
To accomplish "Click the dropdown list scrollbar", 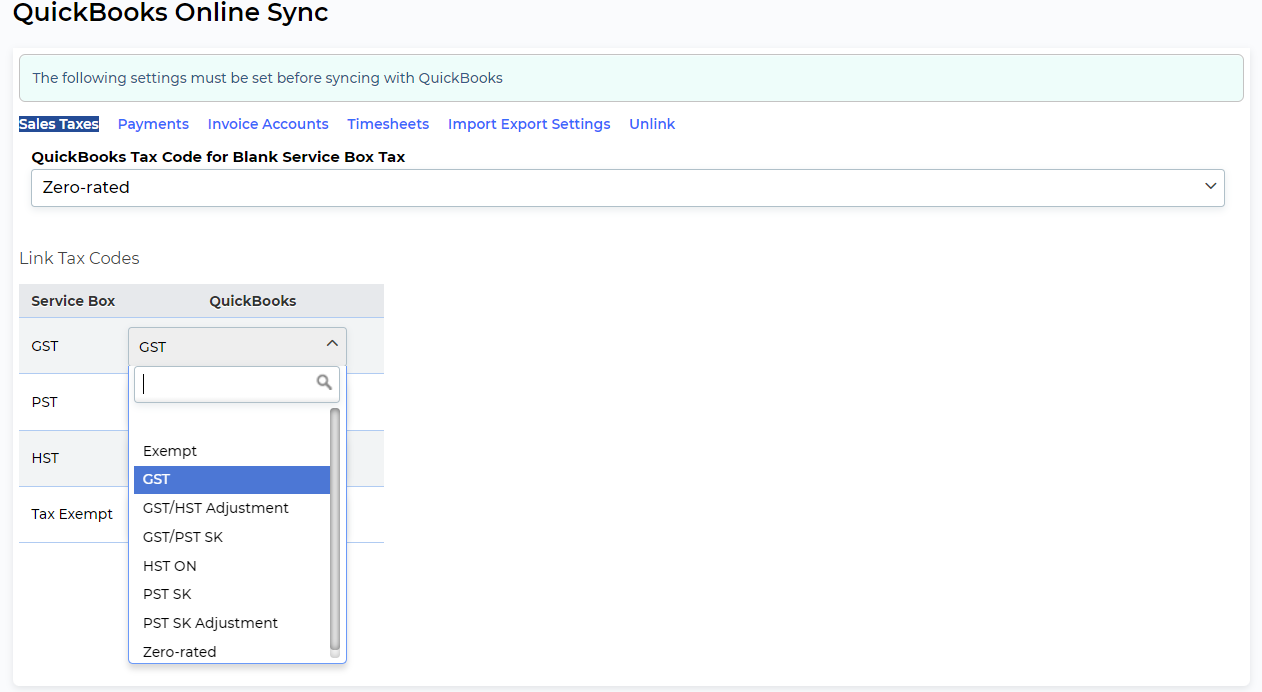I will click(x=335, y=530).
